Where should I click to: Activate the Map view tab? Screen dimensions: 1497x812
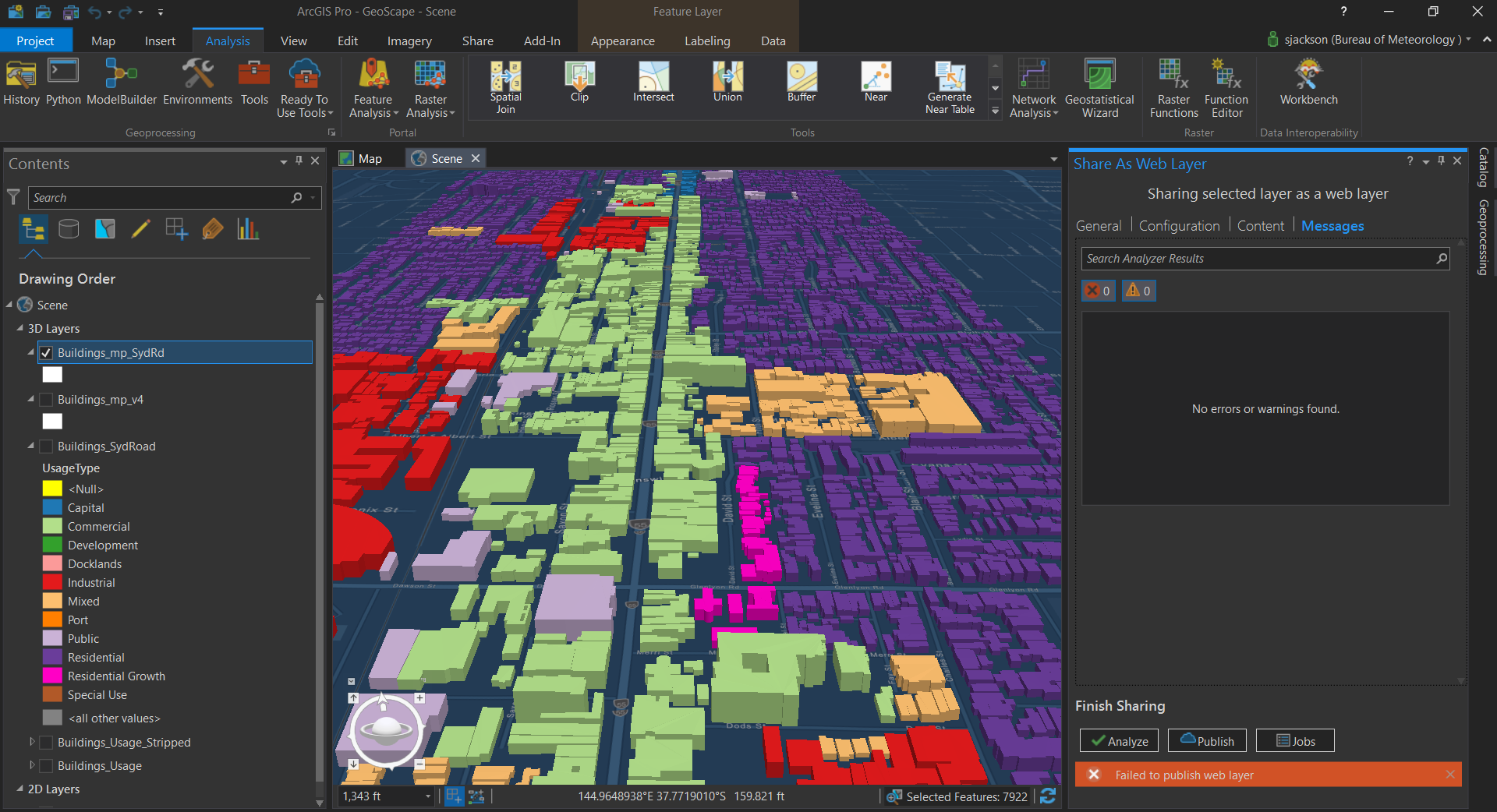coord(362,158)
